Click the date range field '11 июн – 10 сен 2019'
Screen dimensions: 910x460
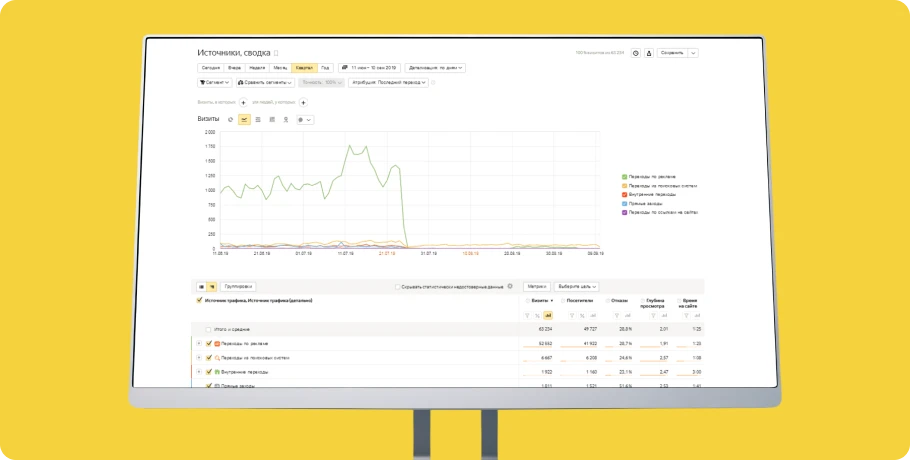(369, 68)
